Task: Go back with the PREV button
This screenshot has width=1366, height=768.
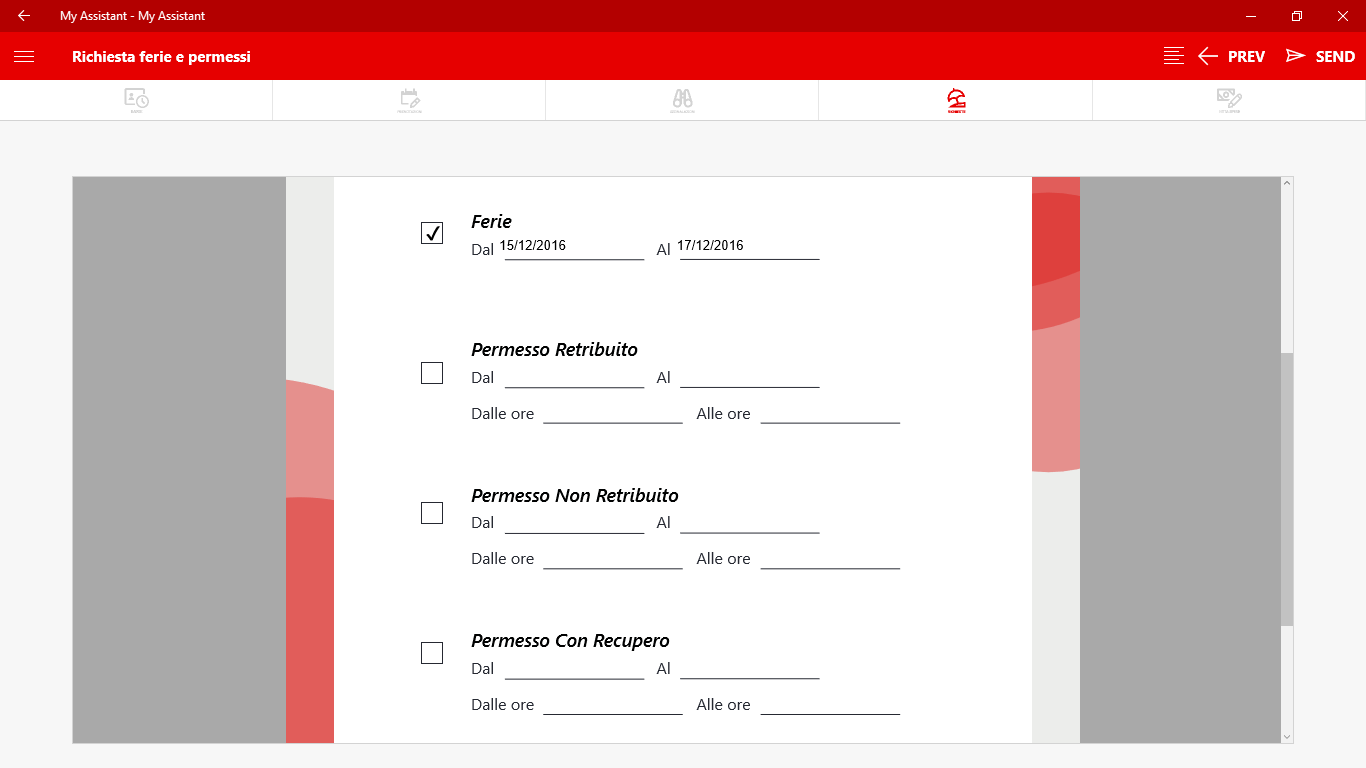Action: pos(1231,56)
